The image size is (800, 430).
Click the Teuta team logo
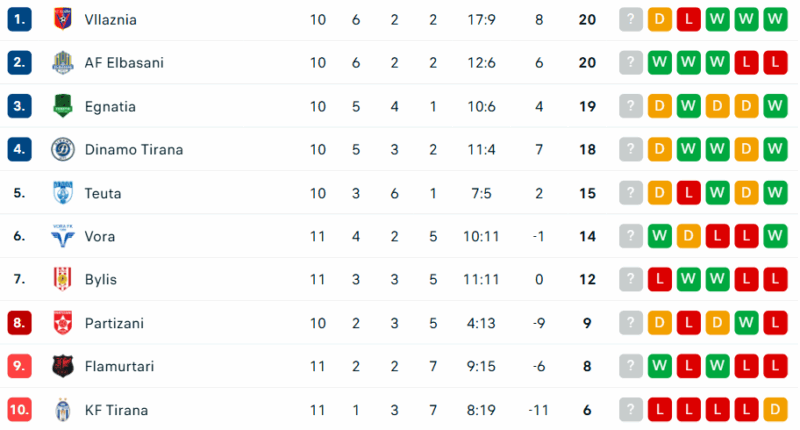coord(63,193)
